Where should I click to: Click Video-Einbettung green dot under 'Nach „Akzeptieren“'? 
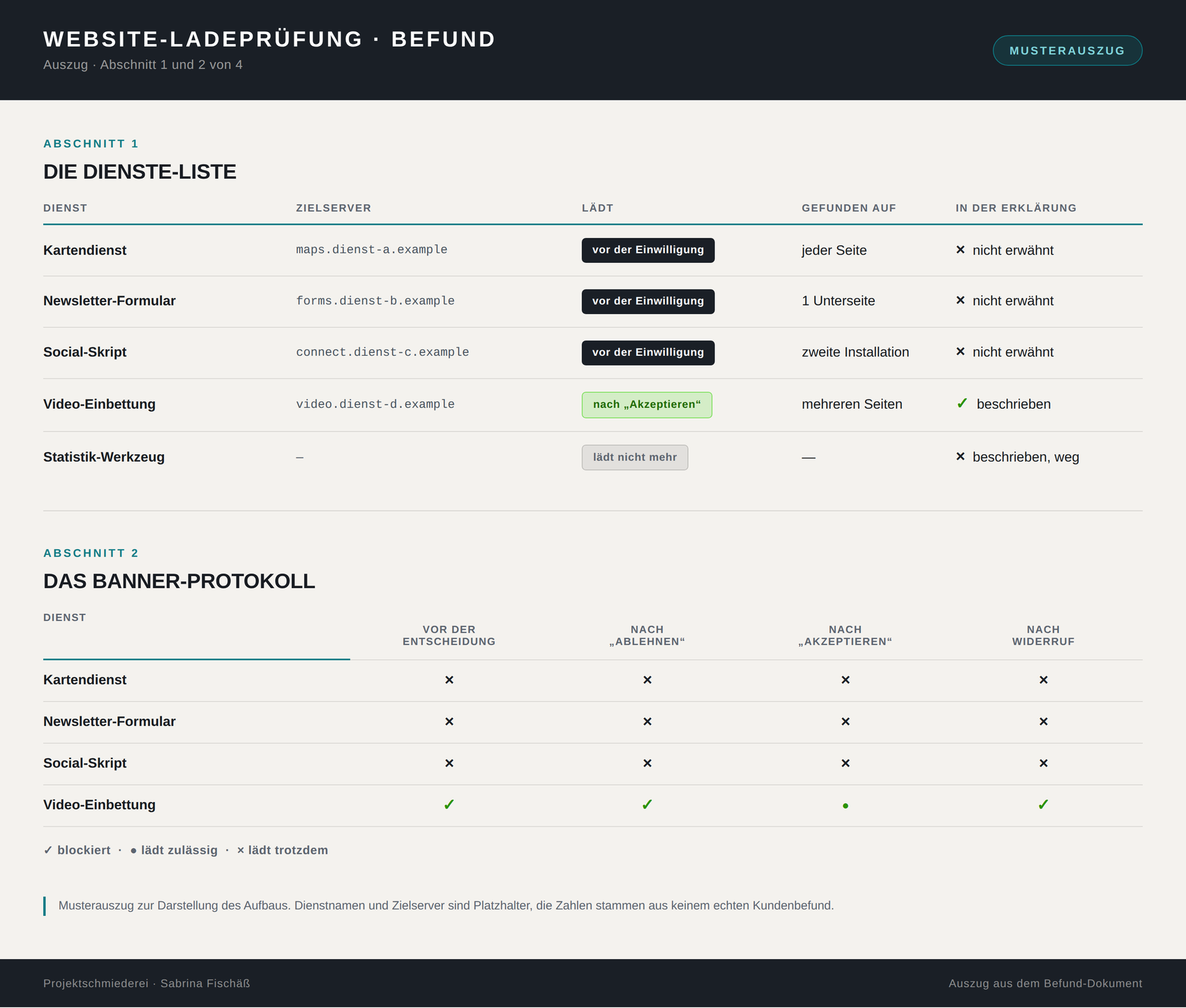[846, 806]
